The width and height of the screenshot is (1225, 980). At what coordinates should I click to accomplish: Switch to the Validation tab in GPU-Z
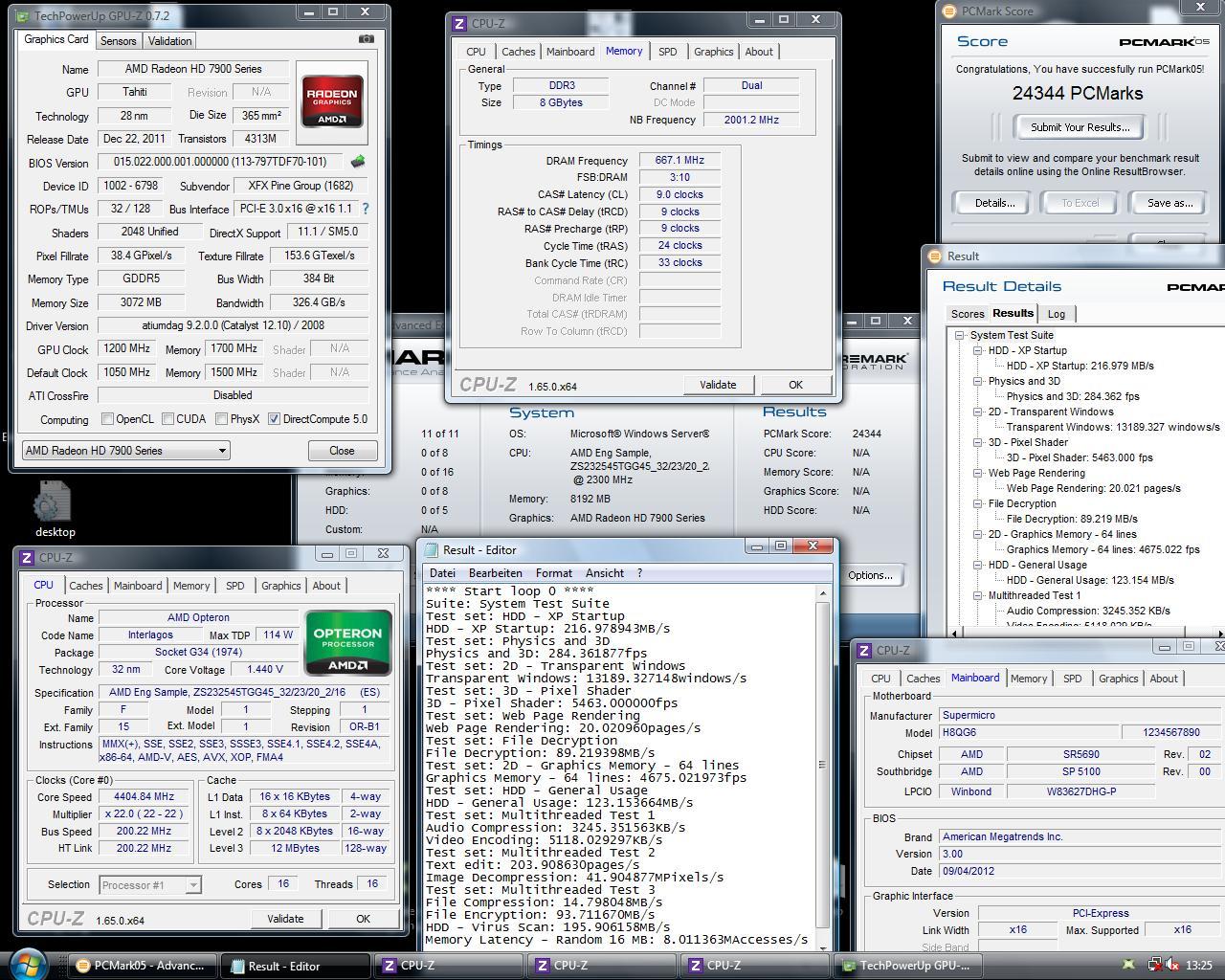(170, 41)
